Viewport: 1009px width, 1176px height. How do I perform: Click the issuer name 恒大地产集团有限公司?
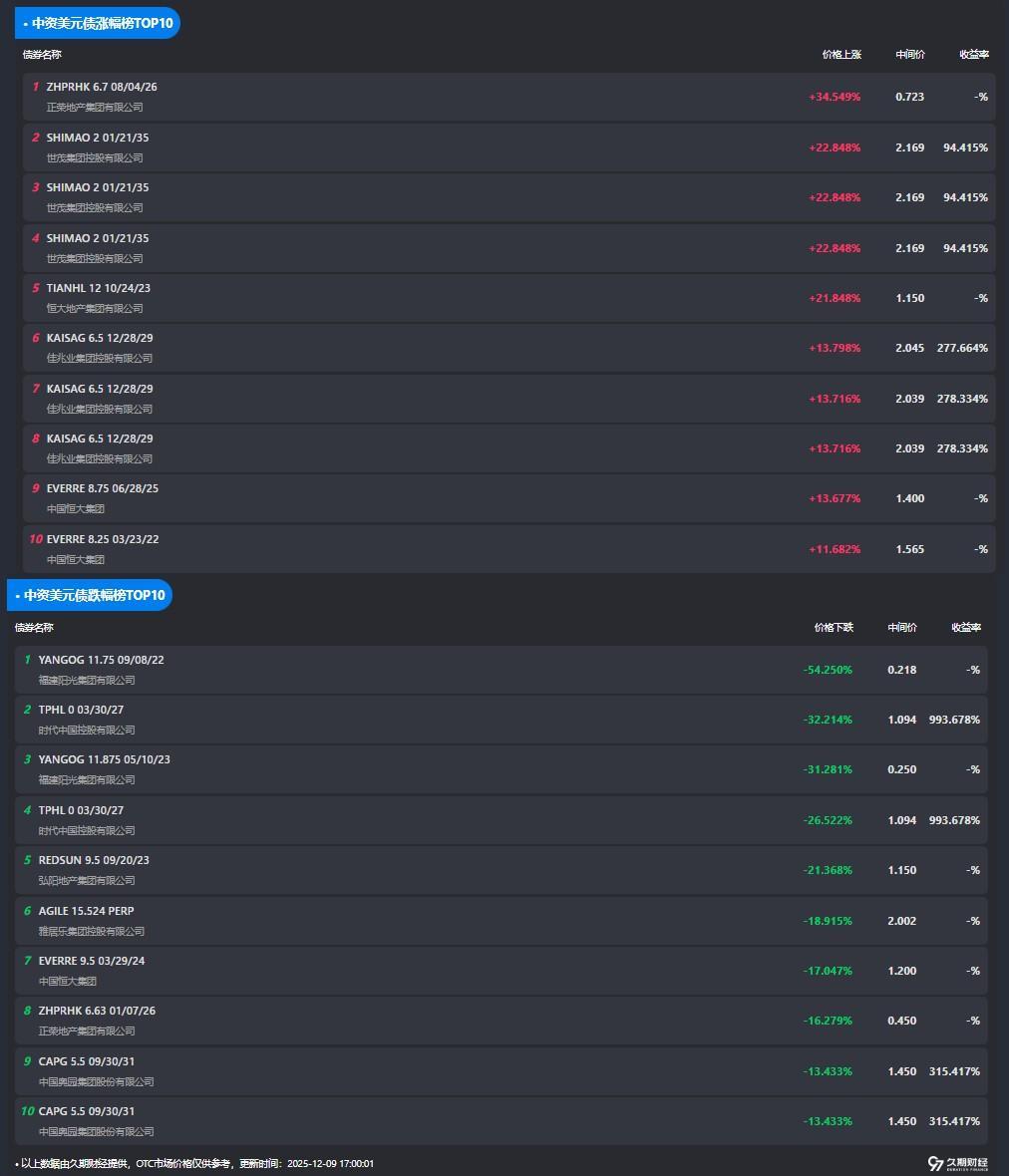95,308
